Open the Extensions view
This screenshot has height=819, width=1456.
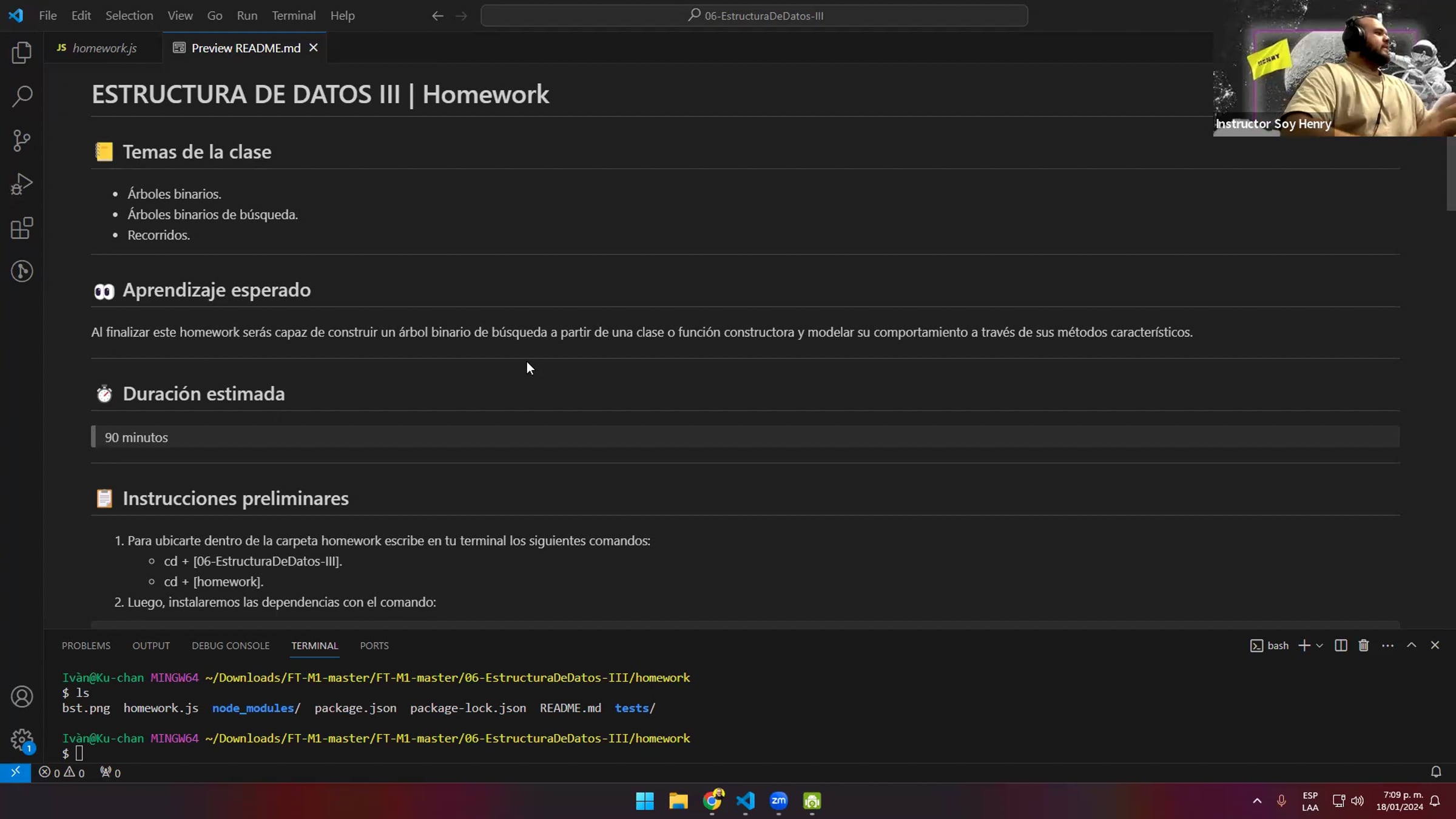click(22, 228)
